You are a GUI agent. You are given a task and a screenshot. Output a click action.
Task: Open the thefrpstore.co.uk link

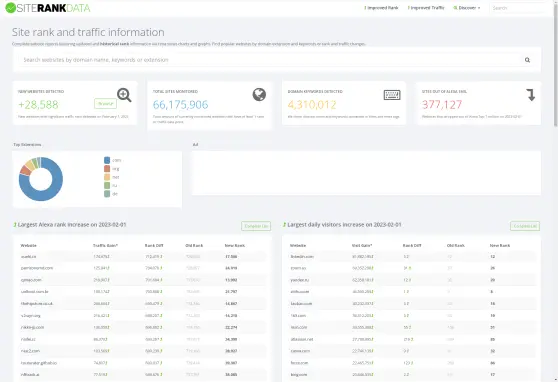tap(37, 304)
